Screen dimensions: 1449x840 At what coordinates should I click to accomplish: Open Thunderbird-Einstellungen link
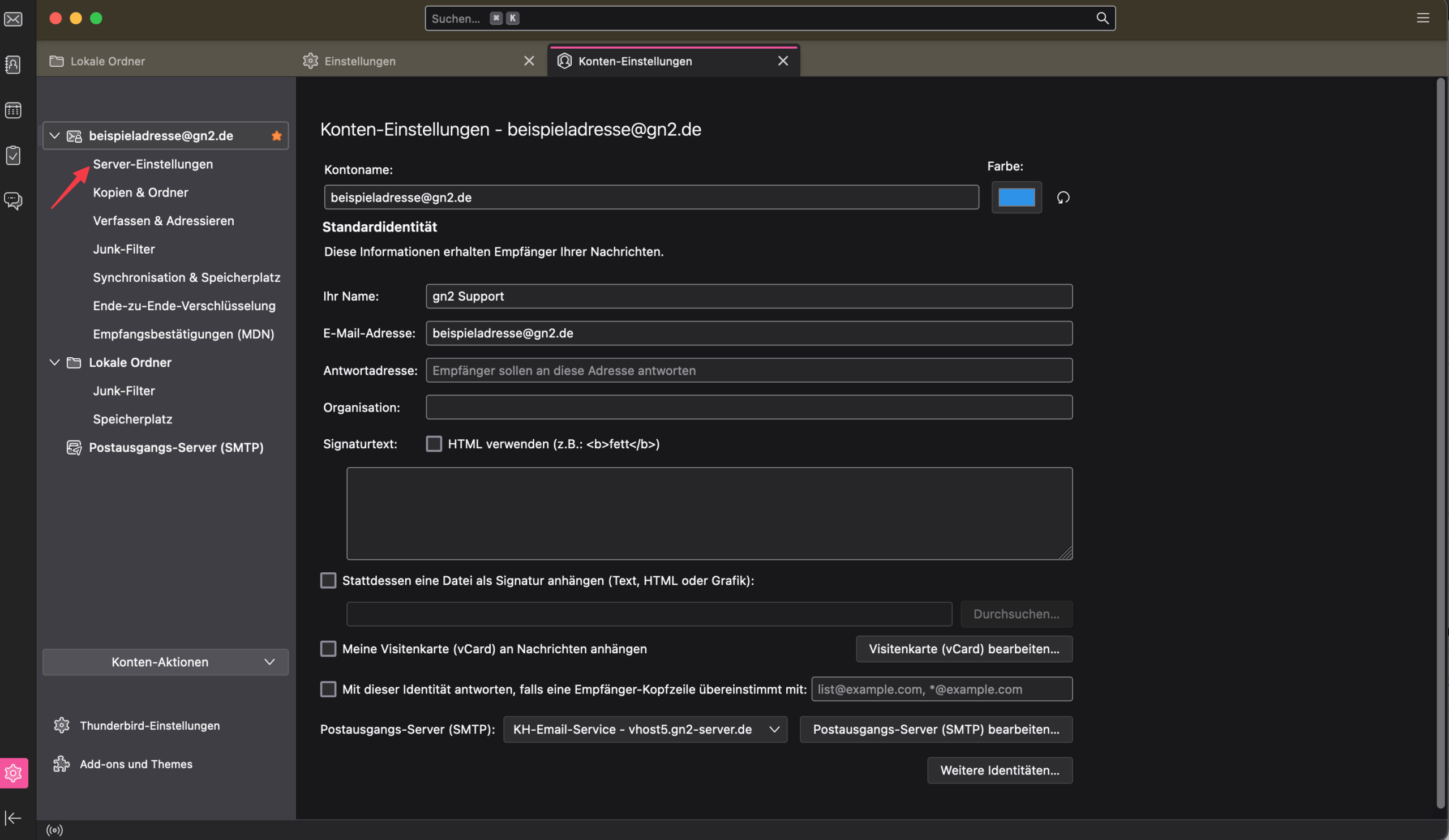pos(150,726)
